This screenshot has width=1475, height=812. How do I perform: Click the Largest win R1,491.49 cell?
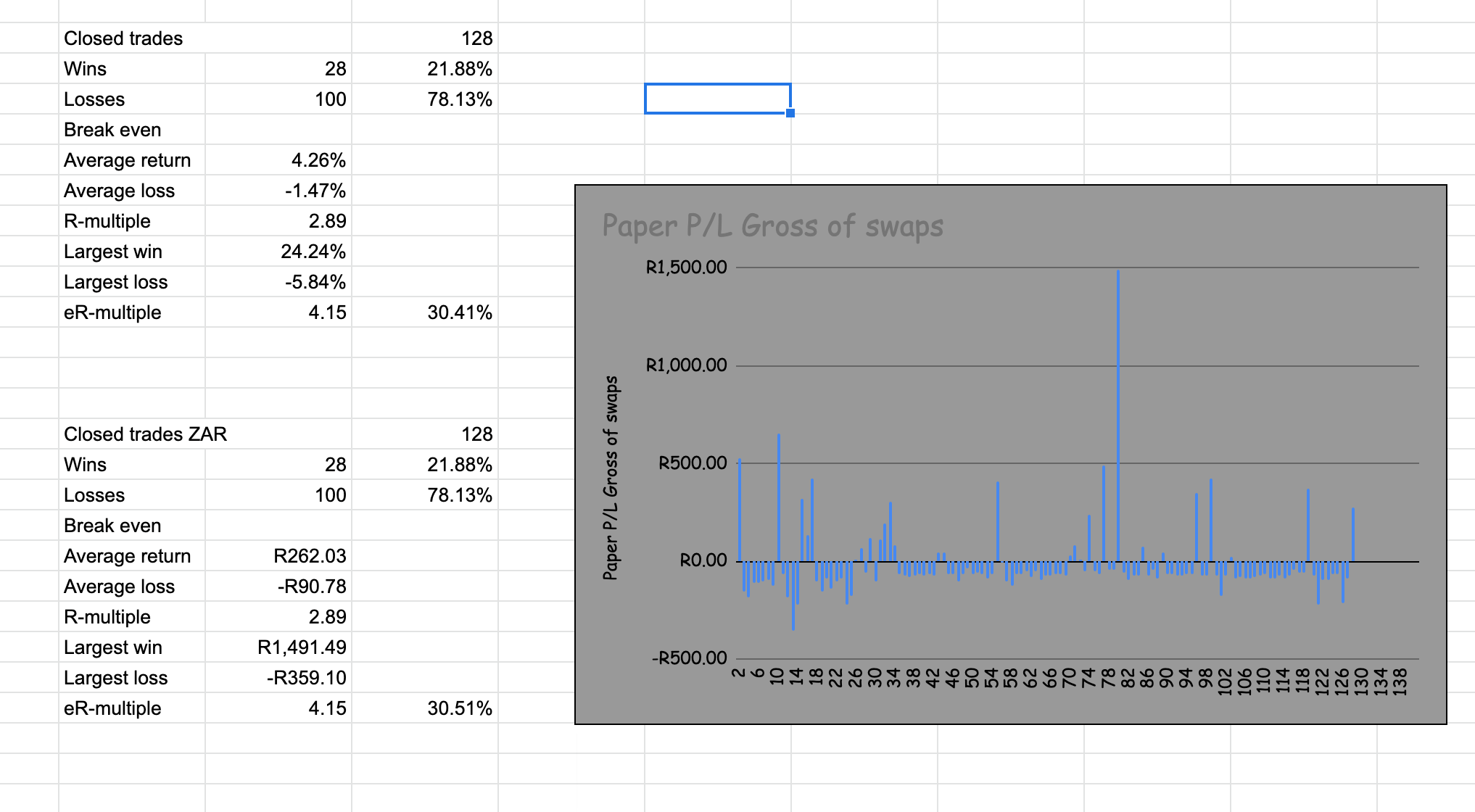pyautogui.click(x=278, y=647)
